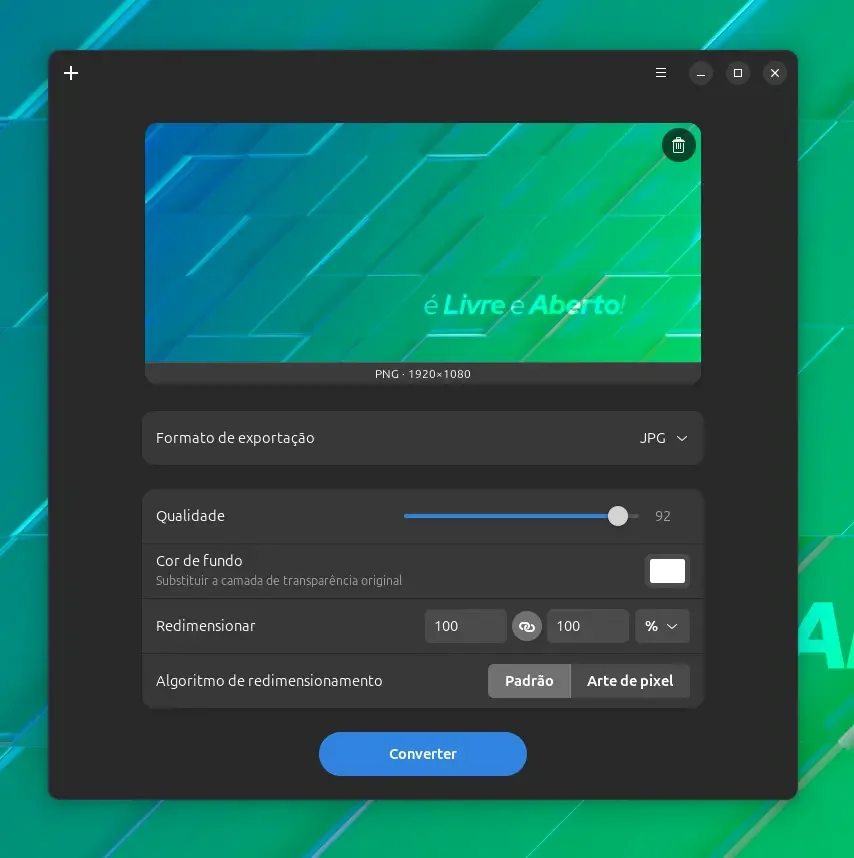Click the resize height input field
The width and height of the screenshot is (854, 858).
588,626
